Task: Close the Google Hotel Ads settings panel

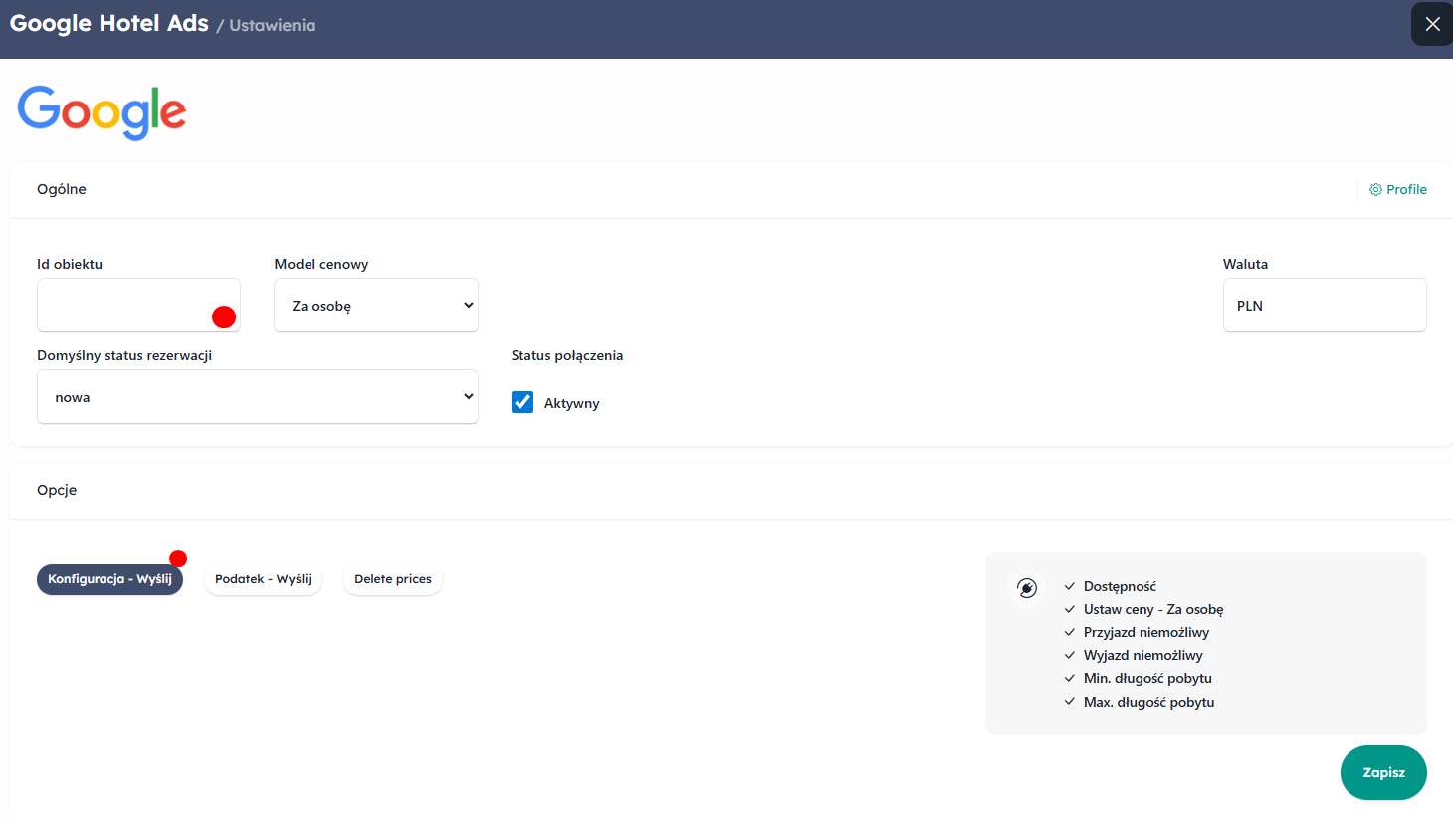Action: [1431, 24]
